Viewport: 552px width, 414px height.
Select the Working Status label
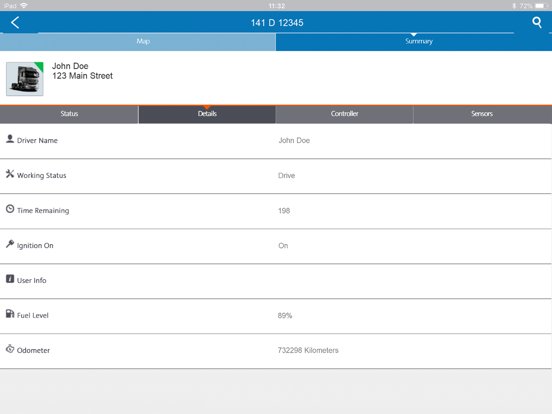coord(42,175)
